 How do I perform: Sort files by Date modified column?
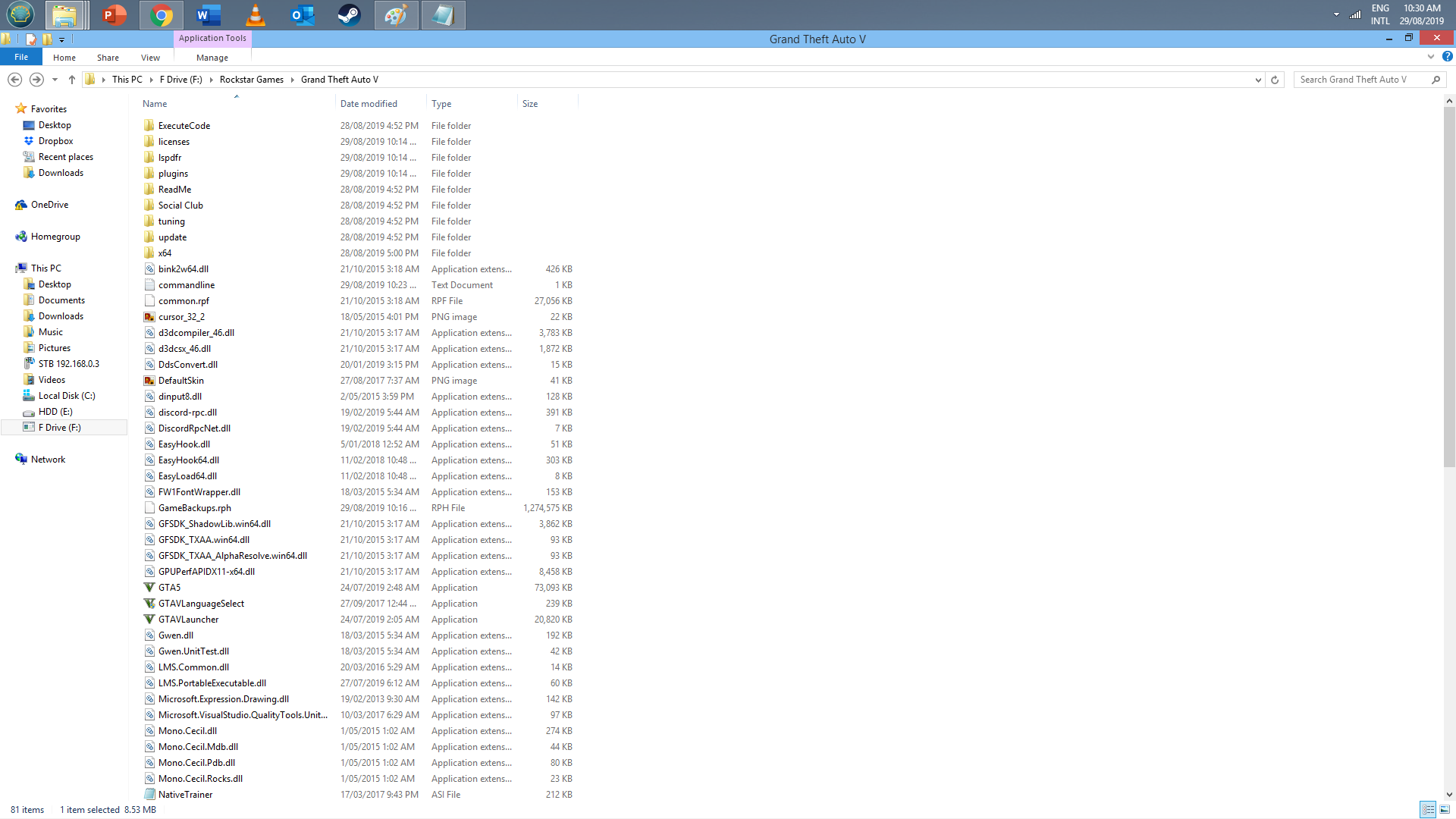click(x=369, y=104)
